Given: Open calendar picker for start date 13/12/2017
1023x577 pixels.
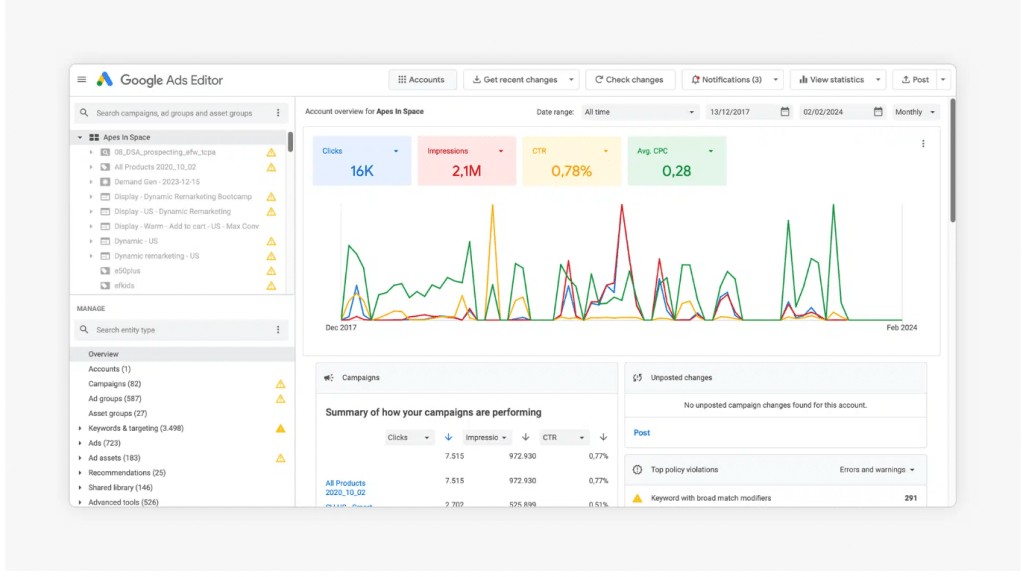Looking at the screenshot, I should tap(785, 112).
